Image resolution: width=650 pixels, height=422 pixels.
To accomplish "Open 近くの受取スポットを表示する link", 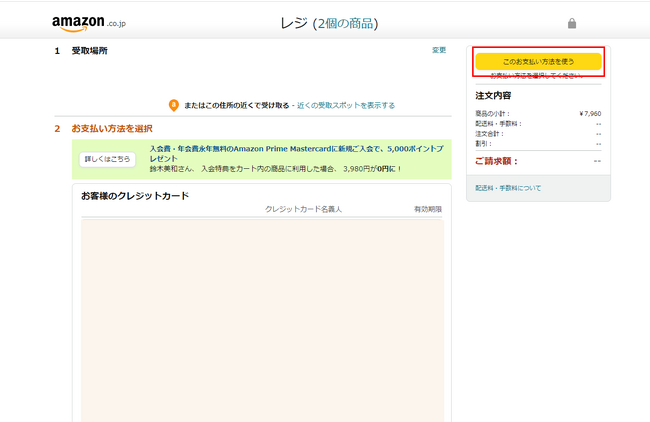I will (x=346, y=105).
